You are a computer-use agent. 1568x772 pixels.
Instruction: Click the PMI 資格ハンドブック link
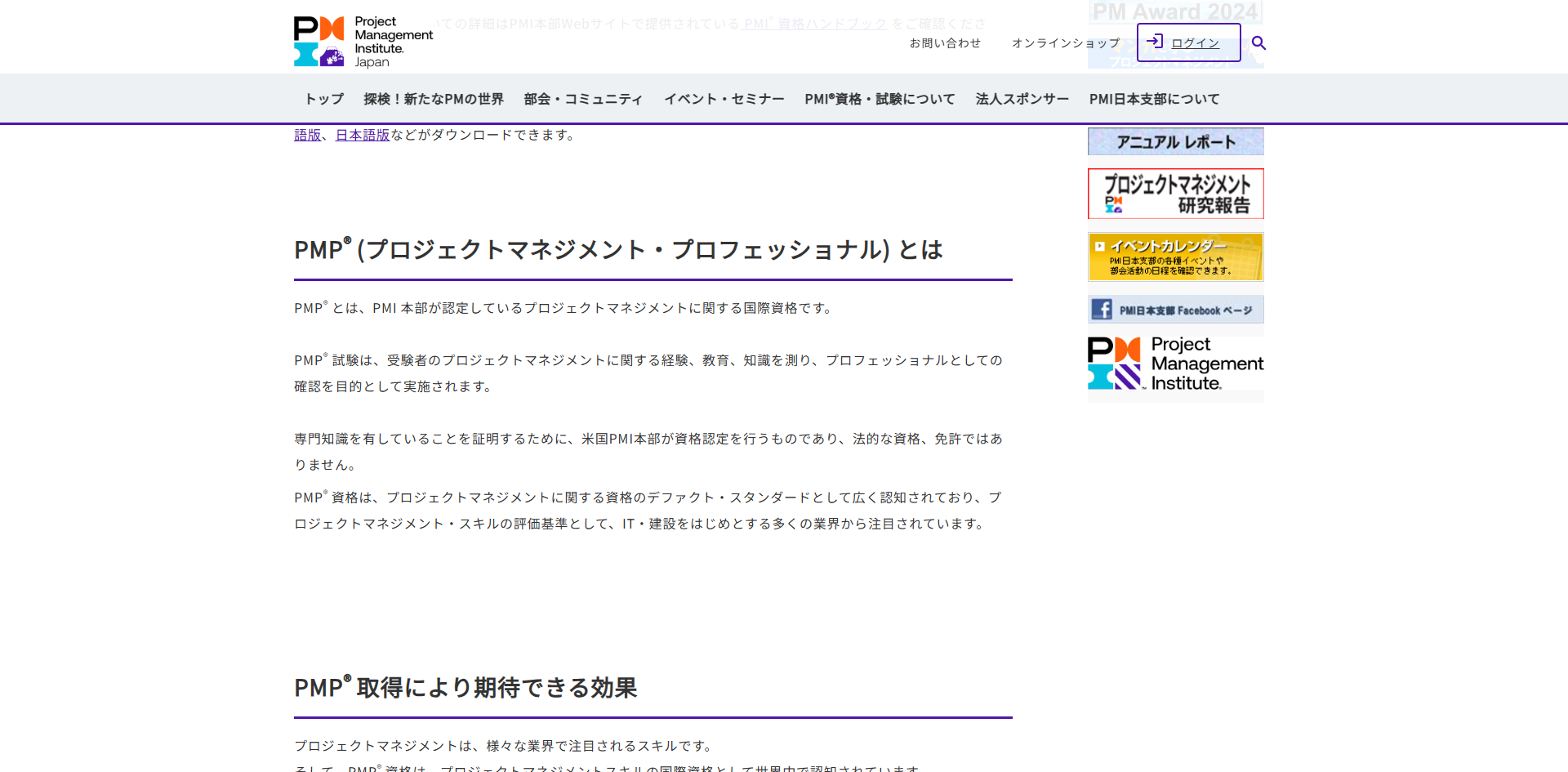click(815, 24)
